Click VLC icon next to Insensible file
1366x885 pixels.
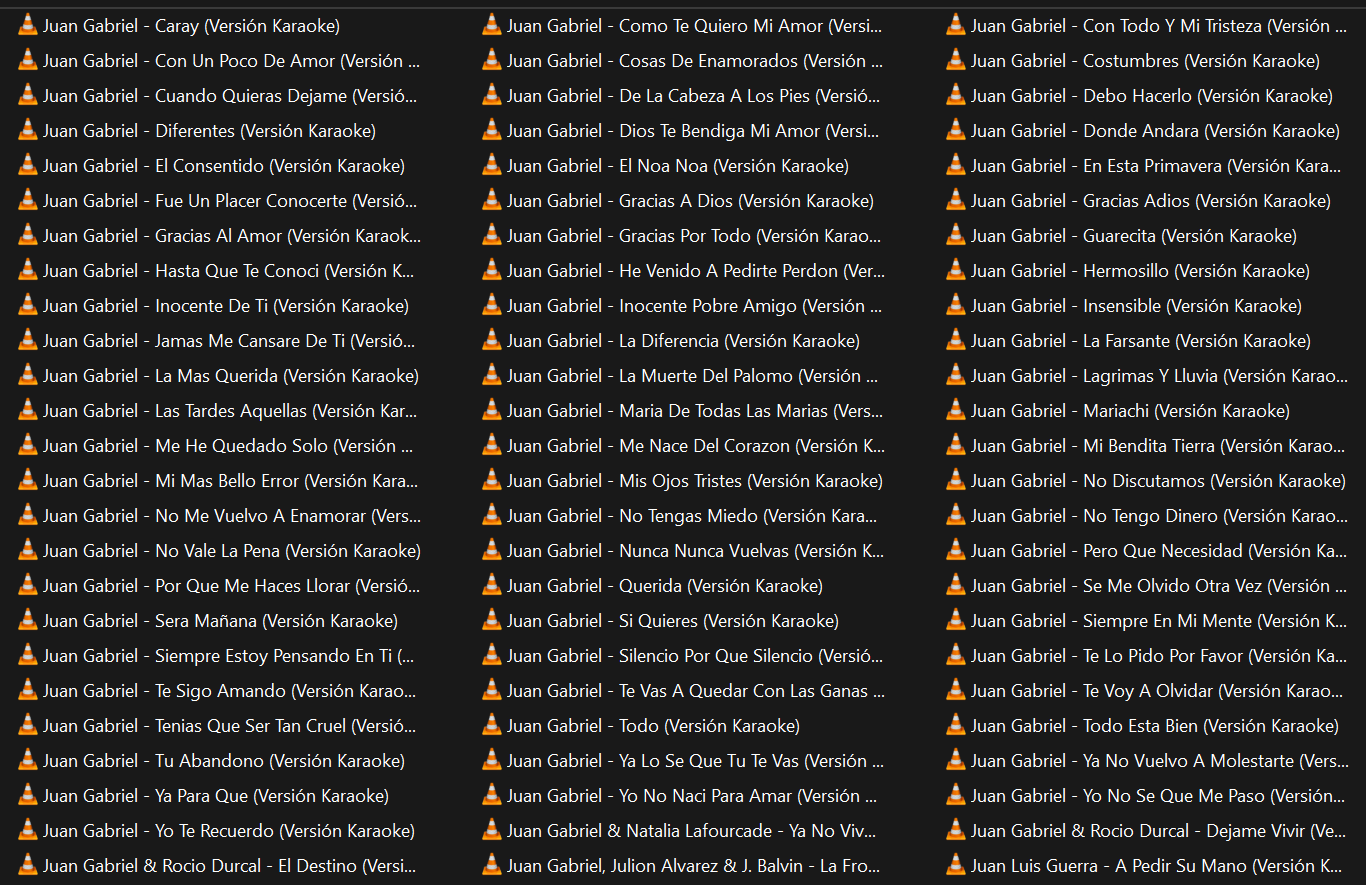pos(956,306)
